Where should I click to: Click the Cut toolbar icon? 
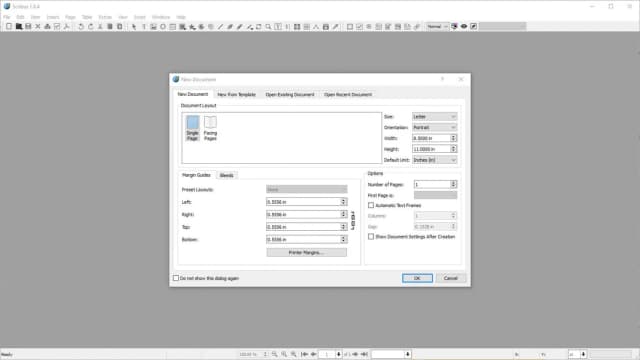coord(100,27)
